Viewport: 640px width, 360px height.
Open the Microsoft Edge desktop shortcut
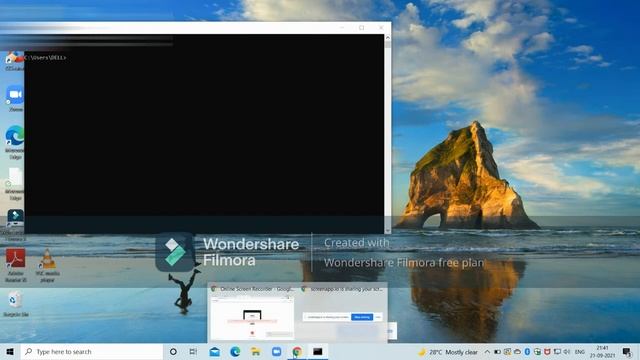[14, 142]
